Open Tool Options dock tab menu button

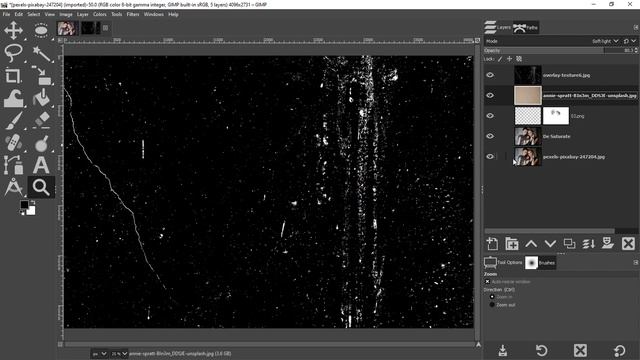pyautogui.click(x=636, y=262)
